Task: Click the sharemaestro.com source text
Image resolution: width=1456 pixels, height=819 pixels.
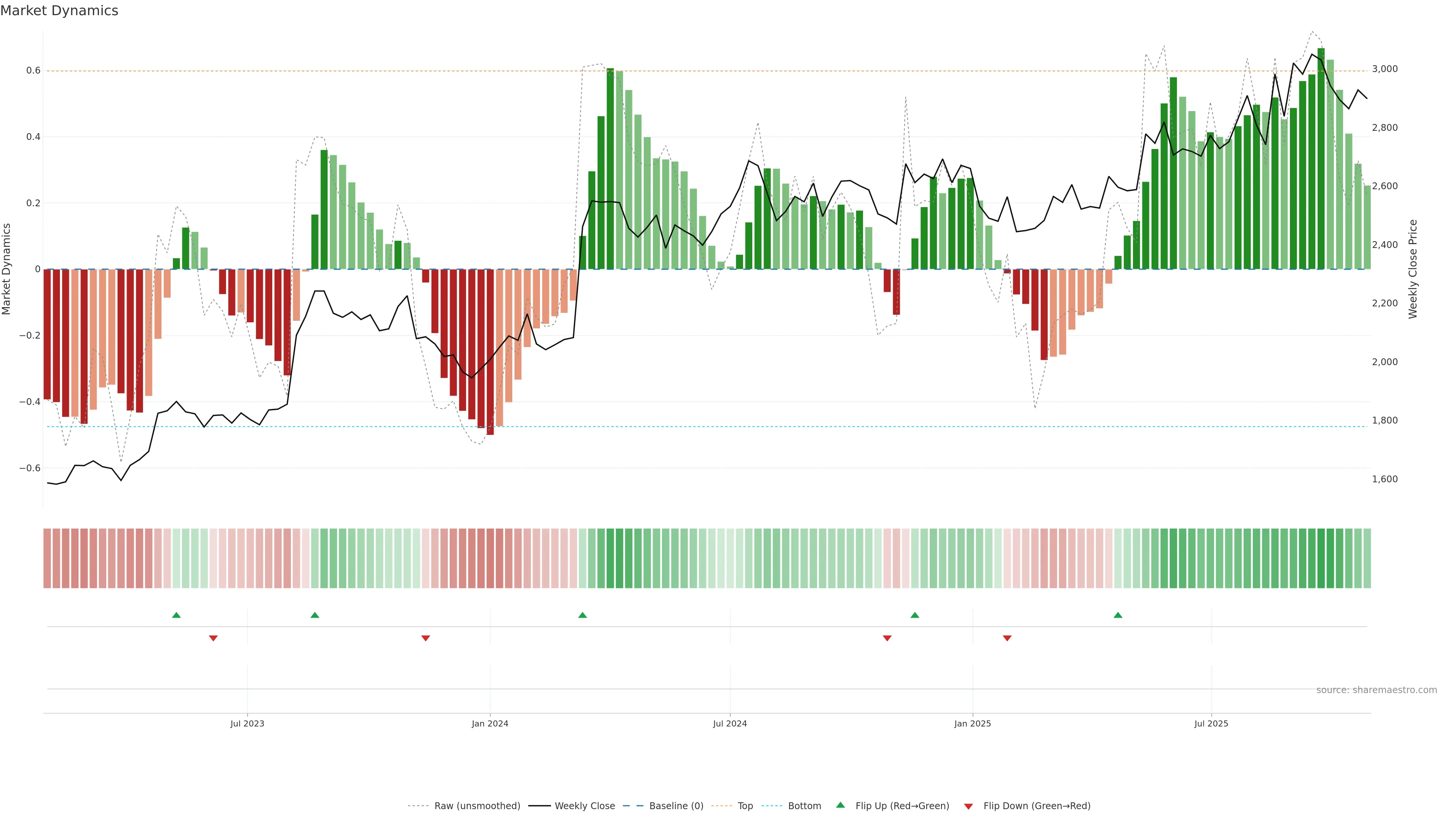Action: pos(1376,690)
